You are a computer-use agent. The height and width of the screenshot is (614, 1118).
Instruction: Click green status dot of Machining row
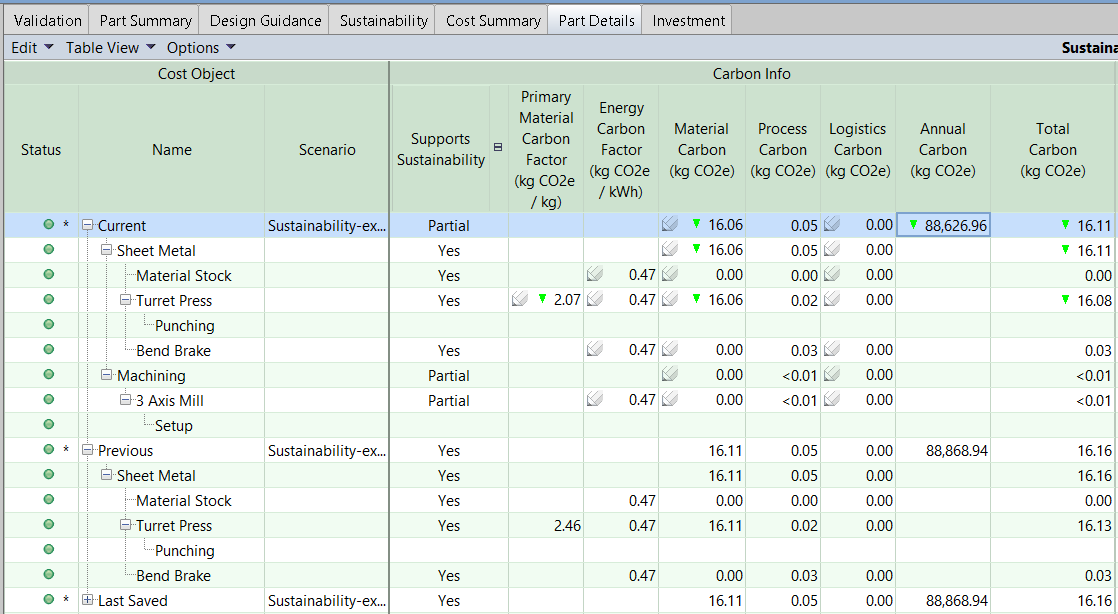click(x=48, y=374)
